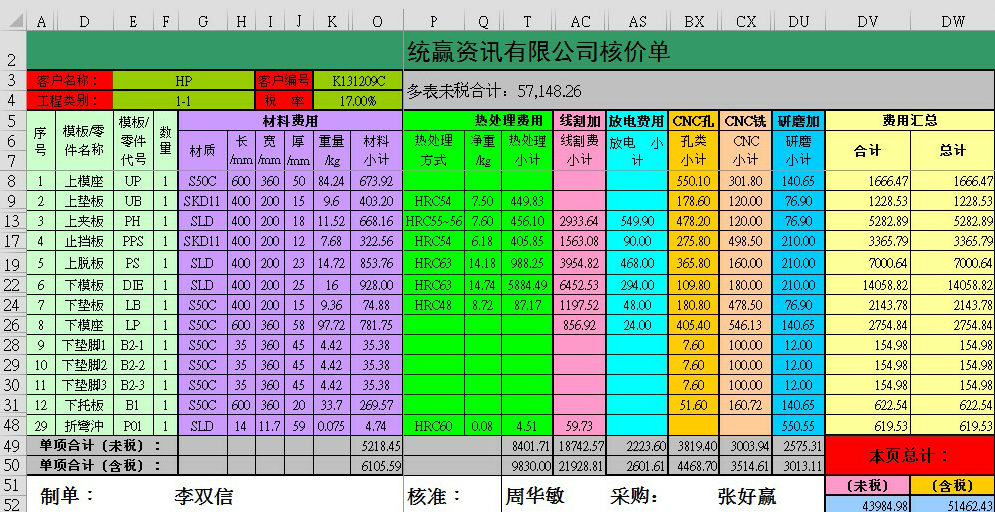995x512 pixels.
Task: Select column AC by its header
Action: (579, 22)
